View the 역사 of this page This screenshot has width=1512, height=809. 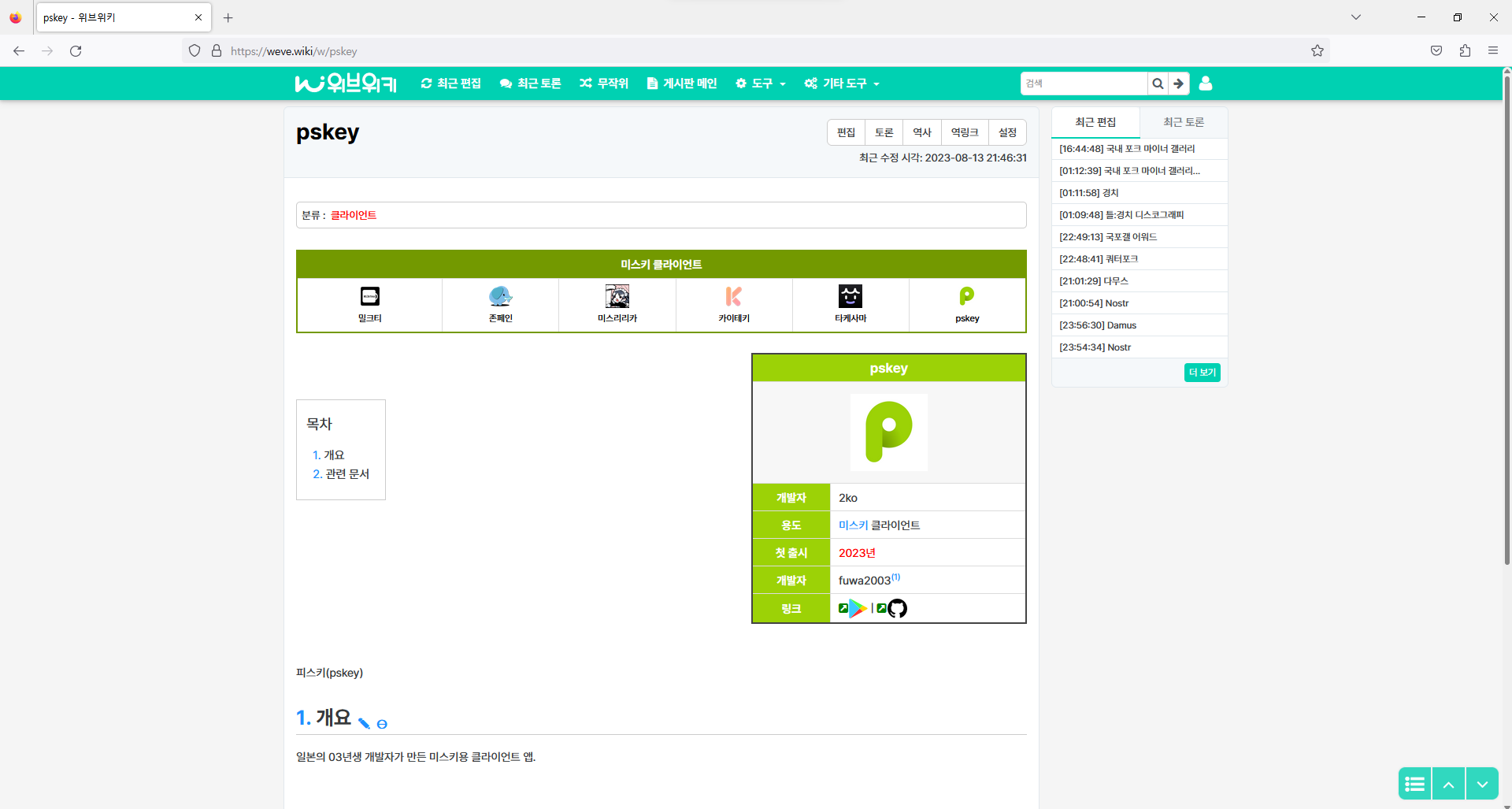tap(922, 132)
